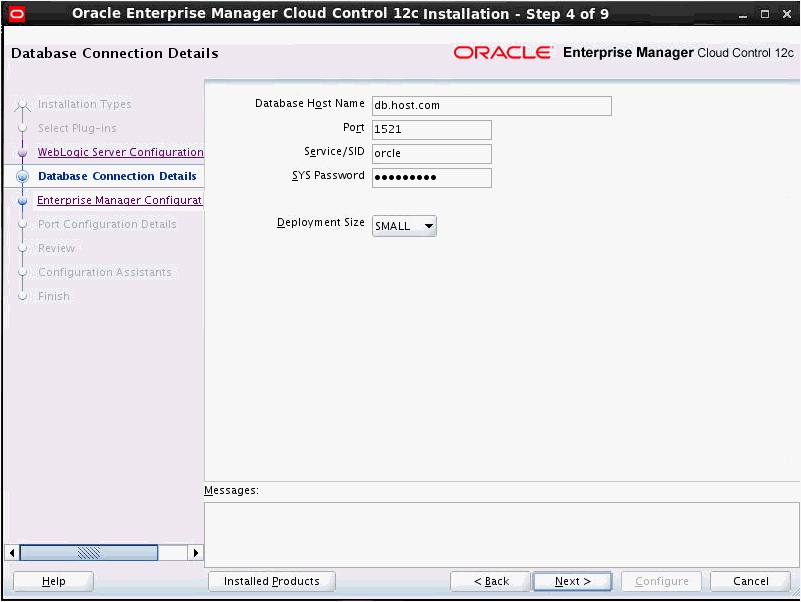Click the Deployment Size label
The image size is (801, 602).
321,223
